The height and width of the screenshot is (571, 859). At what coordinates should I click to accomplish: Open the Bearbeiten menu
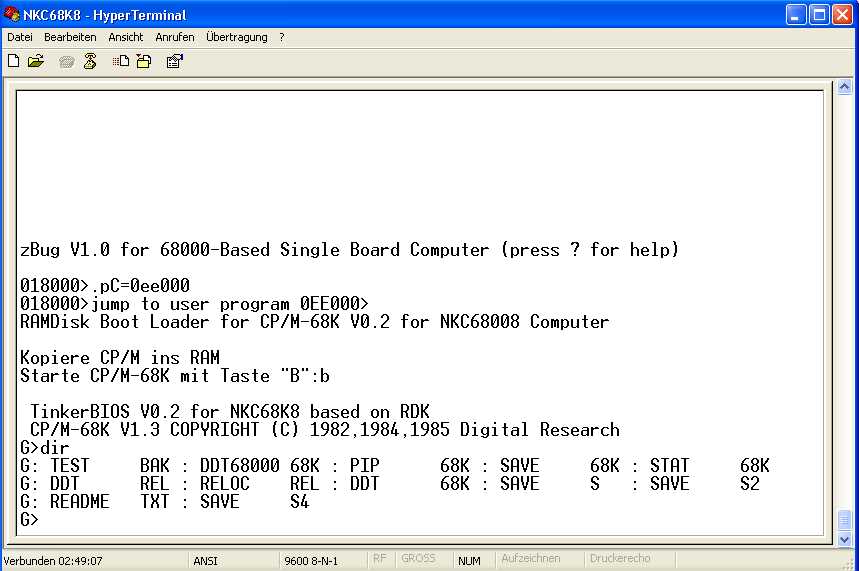click(70, 37)
